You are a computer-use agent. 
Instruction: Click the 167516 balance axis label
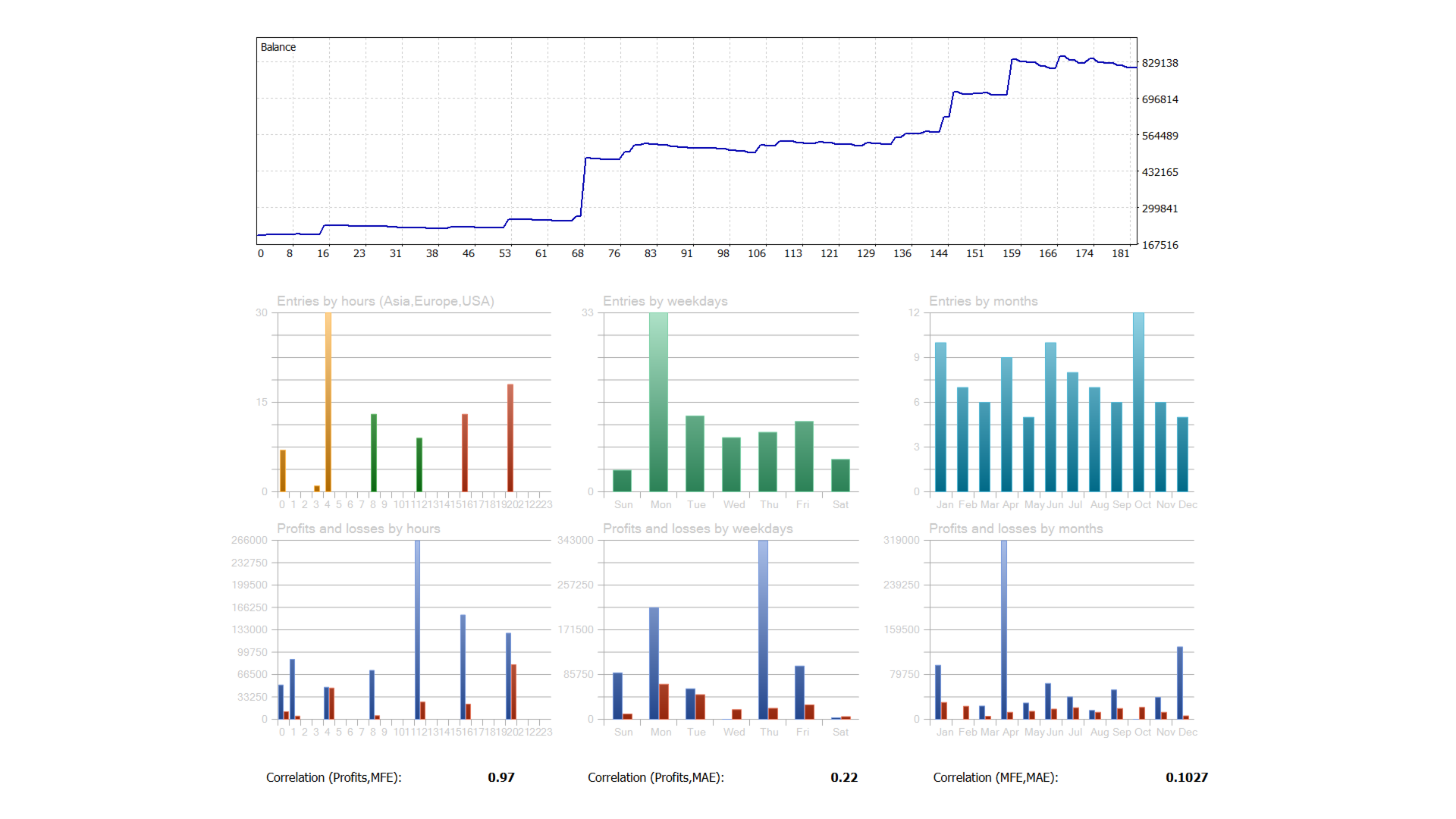point(1159,245)
